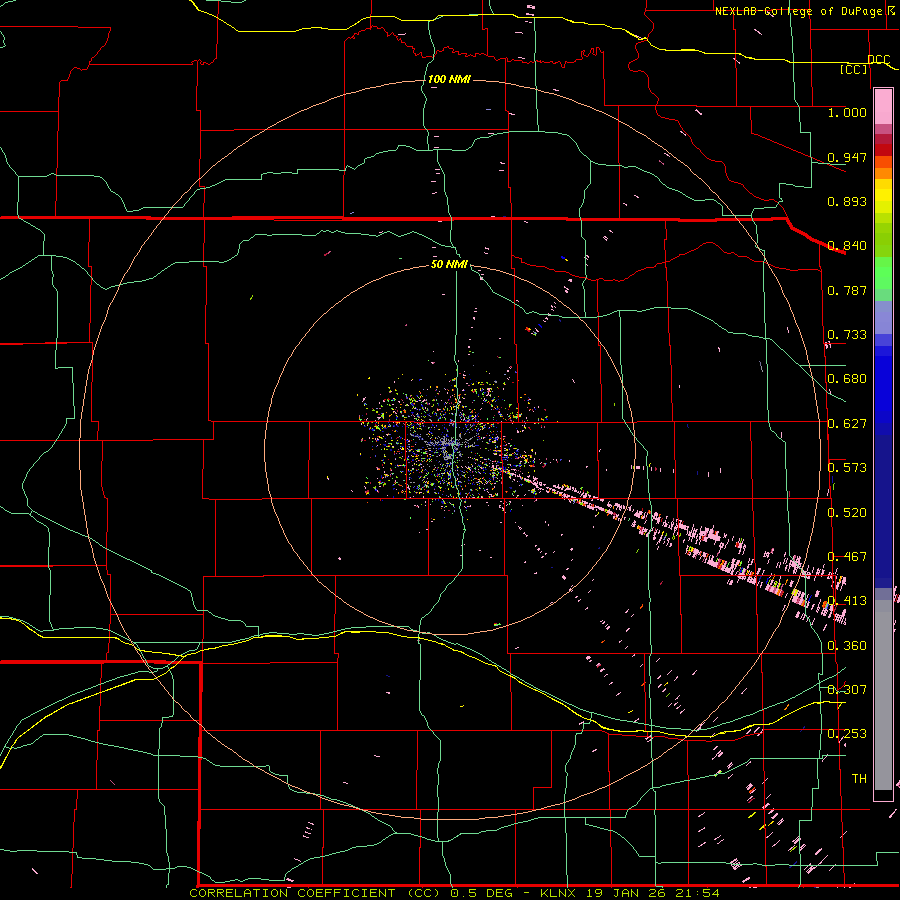Select the 0.787 scale value
Screen dimensions: 900x900
847,290
